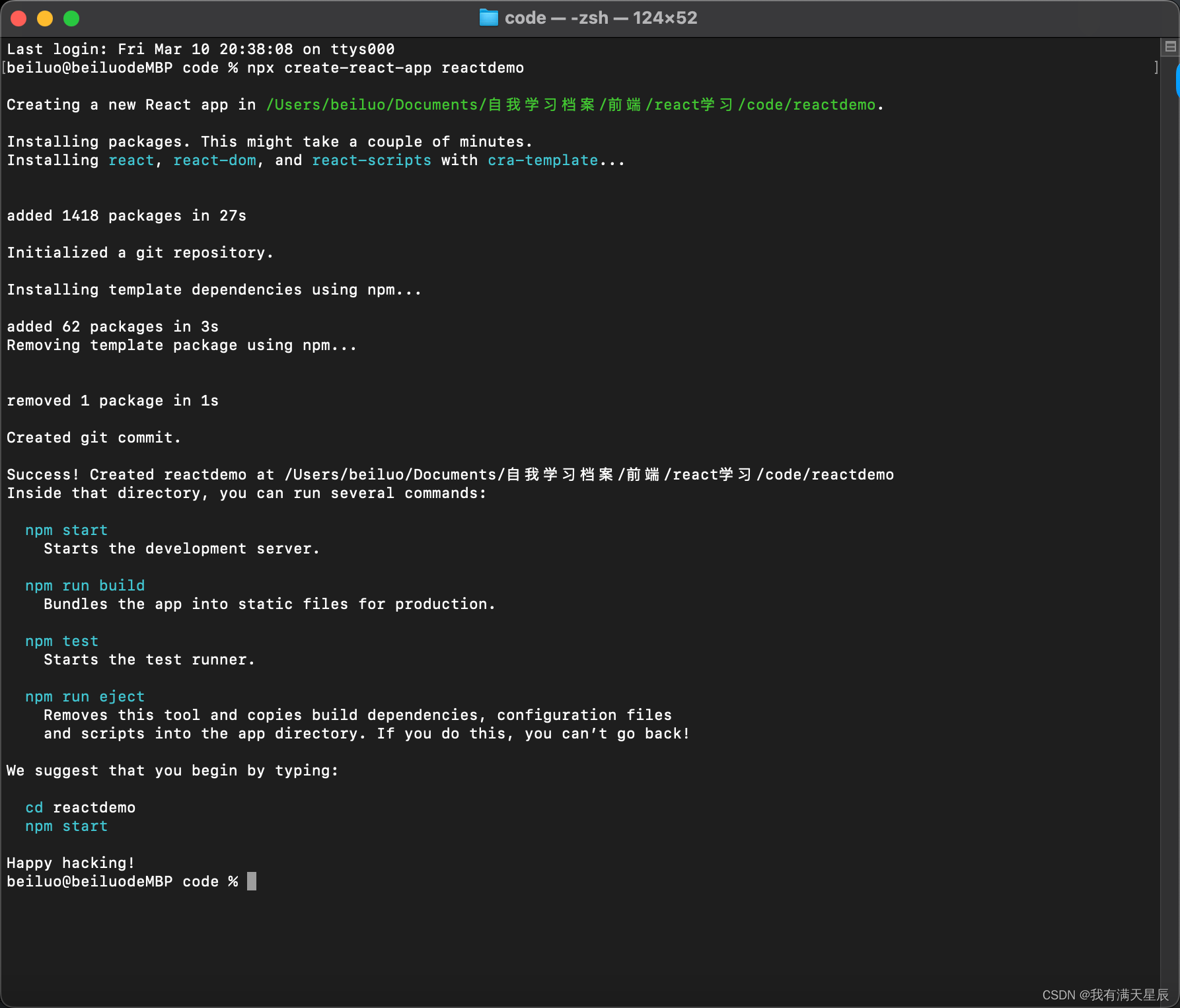Click the folder icon in the title bar
This screenshot has height=1008, width=1180.
(x=488, y=18)
